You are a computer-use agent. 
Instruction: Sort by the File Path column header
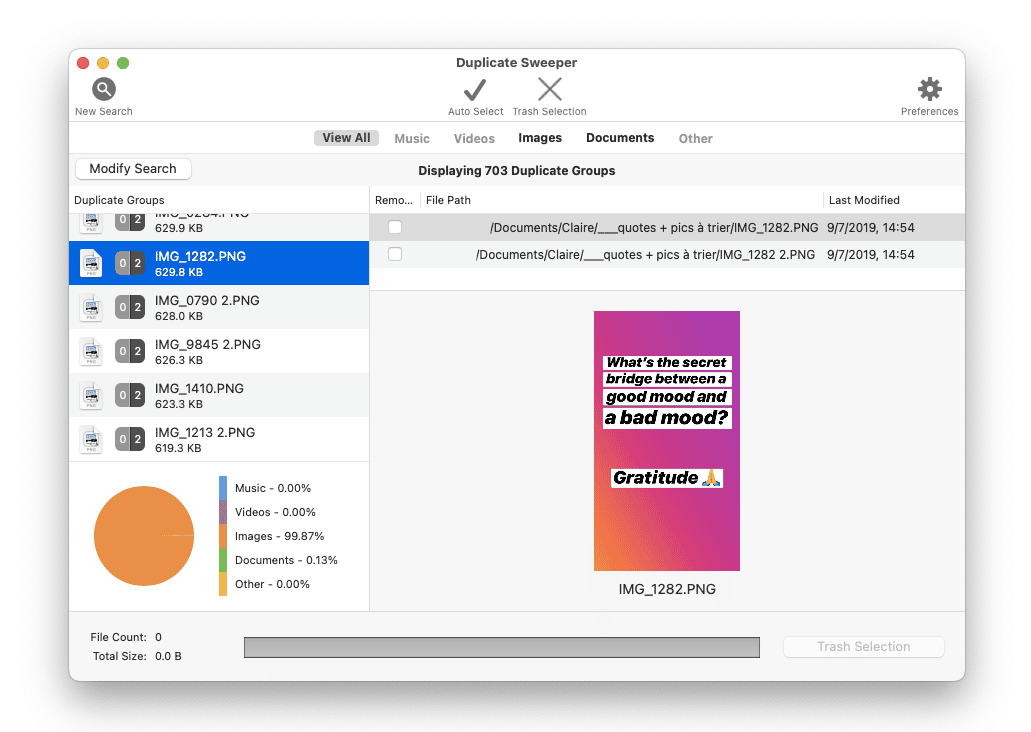tap(449, 200)
